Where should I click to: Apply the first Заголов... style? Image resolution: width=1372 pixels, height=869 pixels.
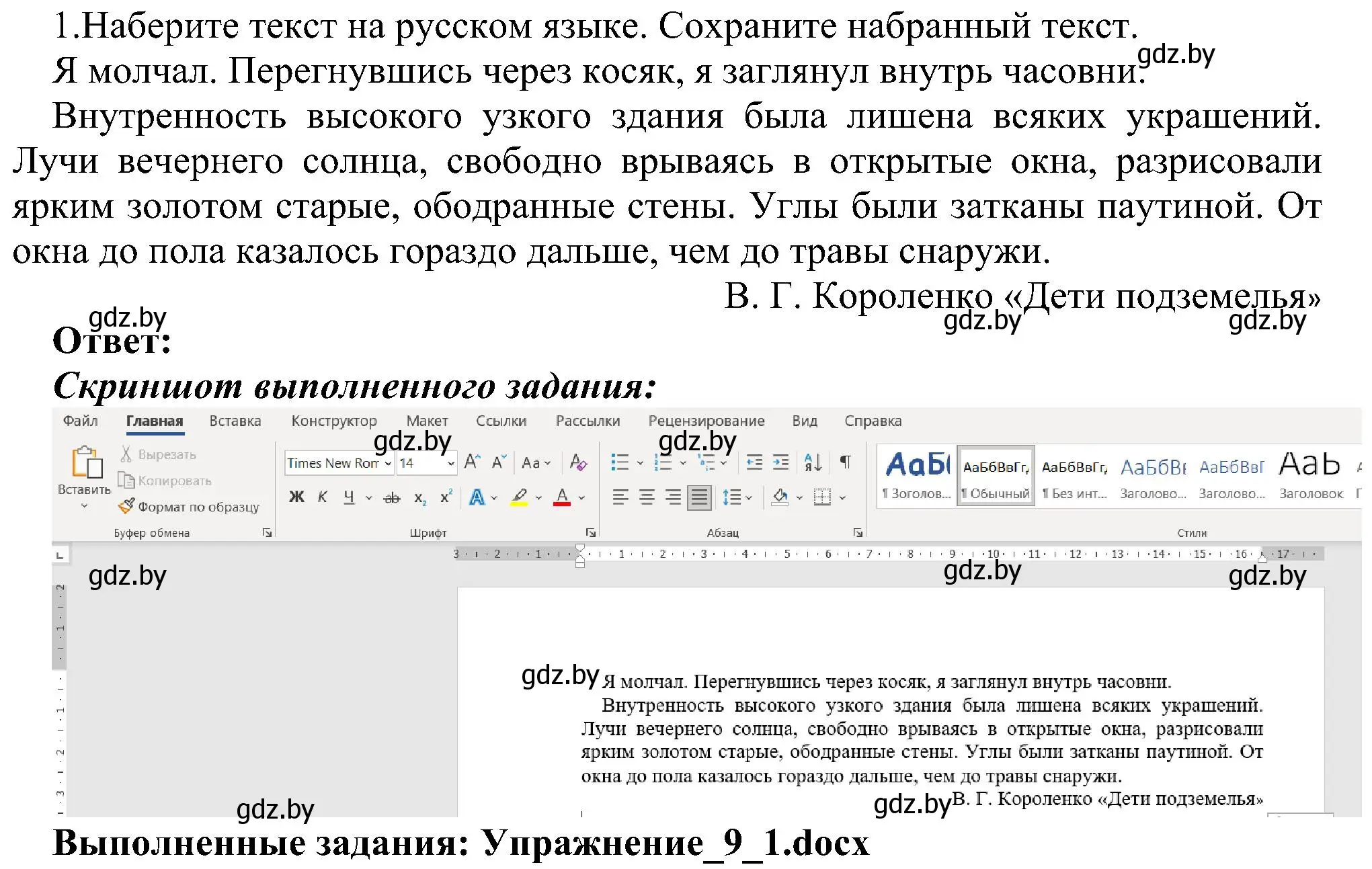pyautogui.click(x=917, y=476)
